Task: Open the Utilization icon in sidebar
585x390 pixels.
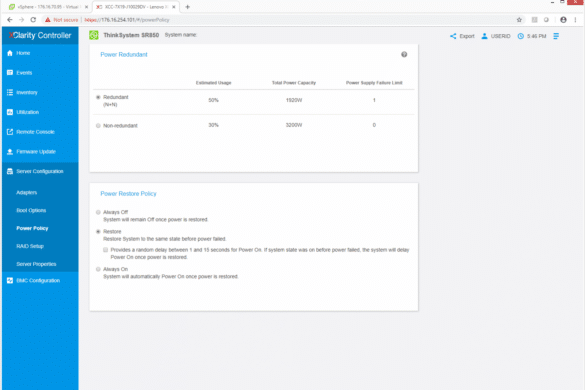Action: (10, 112)
